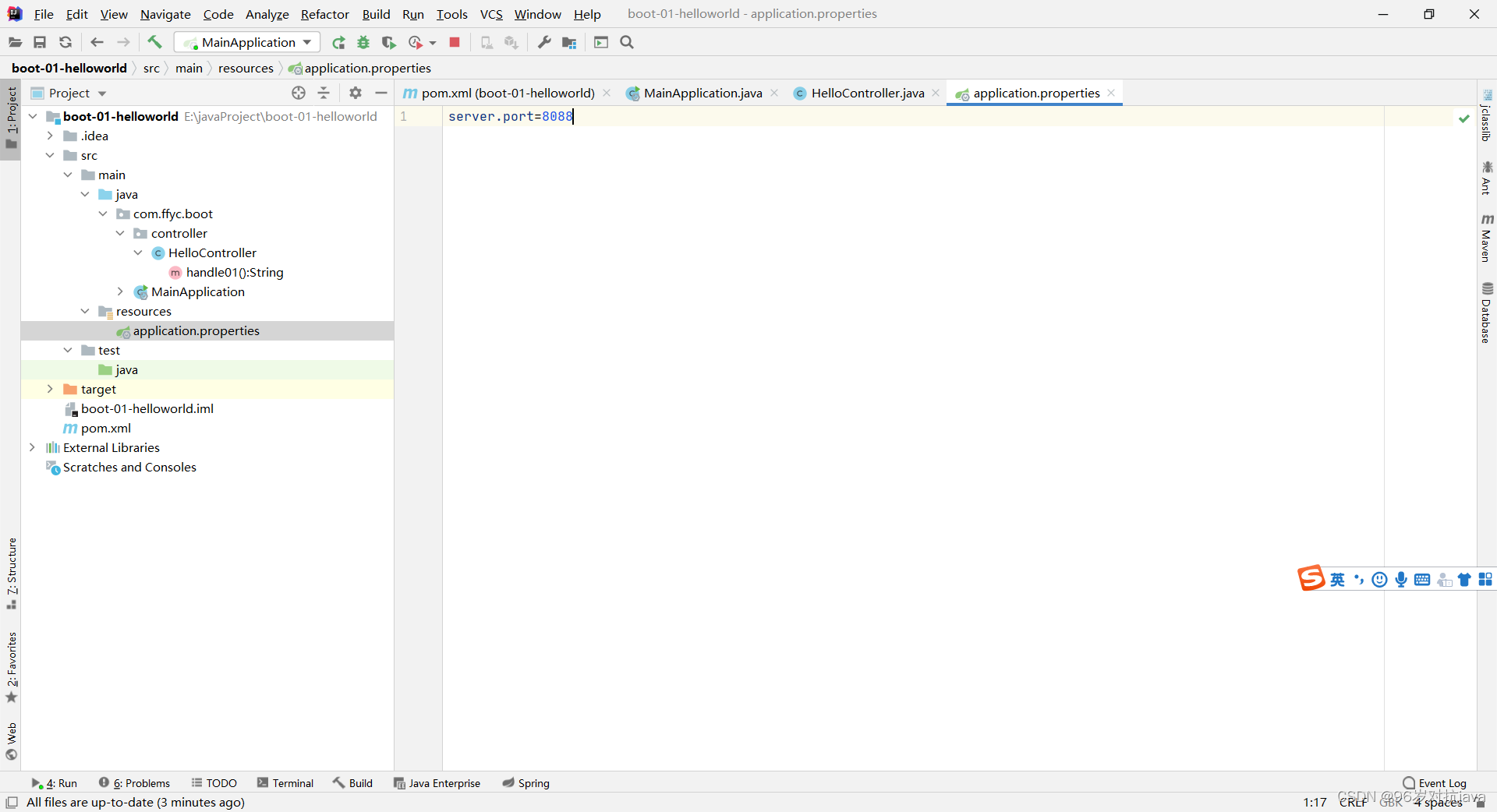Open the Structure tool window
This screenshot has height=812, width=1497.
pos(11,574)
